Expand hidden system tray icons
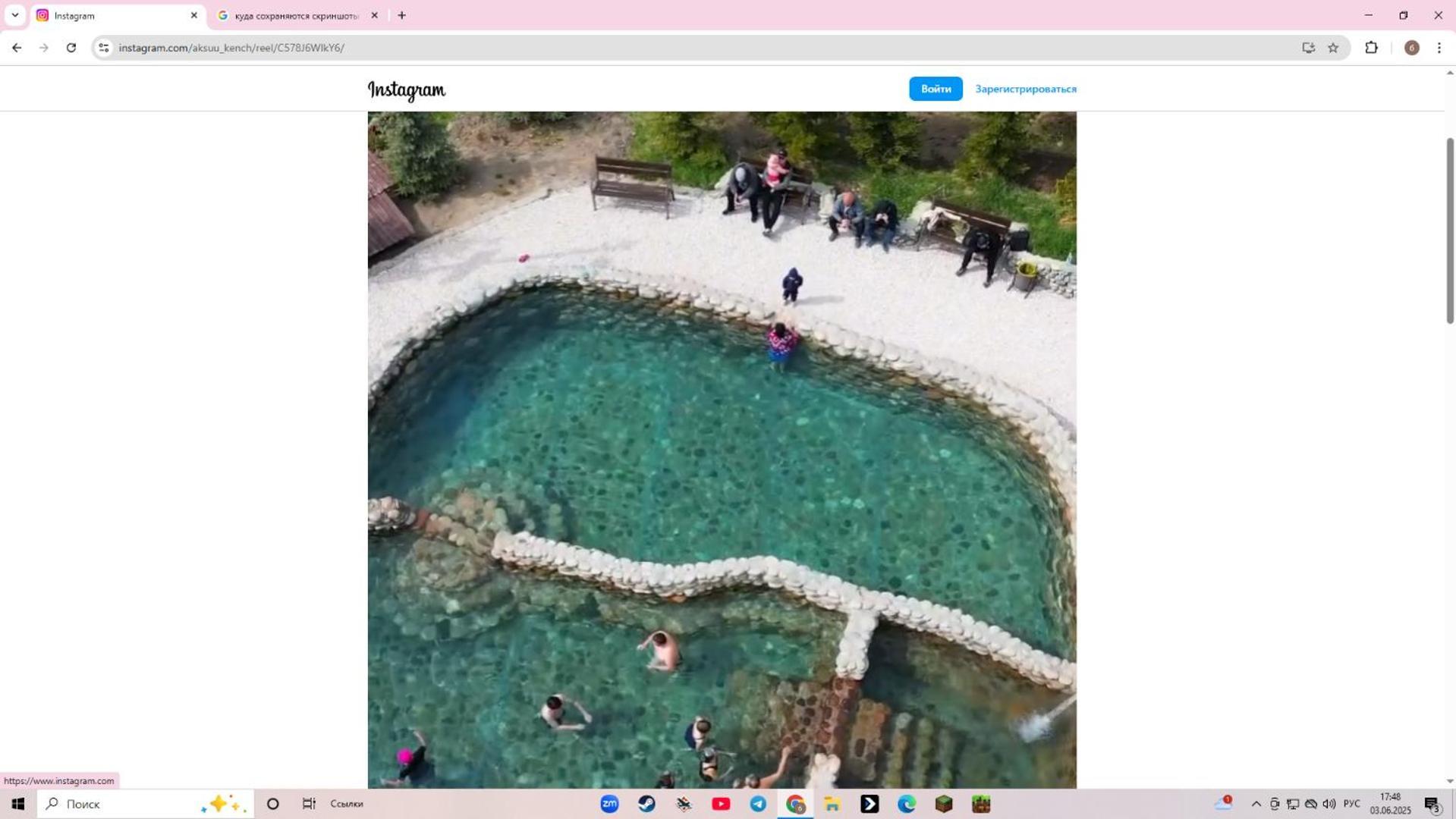1456x819 pixels. (x=1256, y=804)
